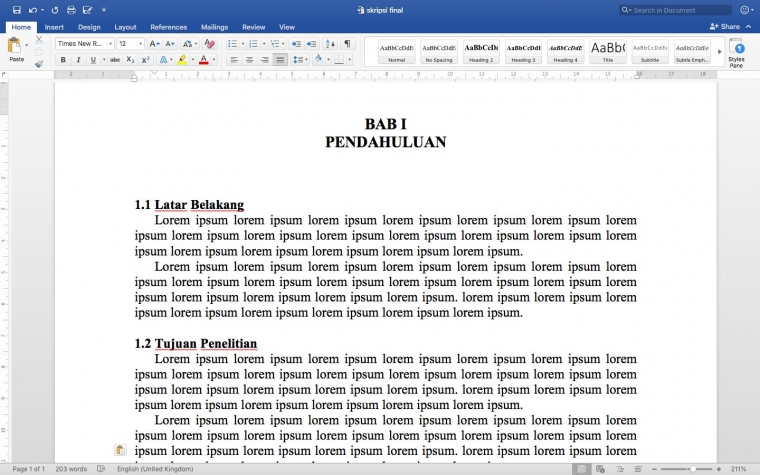Apply subscript formatting
Screen dimensions: 760x475
coord(130,60)
